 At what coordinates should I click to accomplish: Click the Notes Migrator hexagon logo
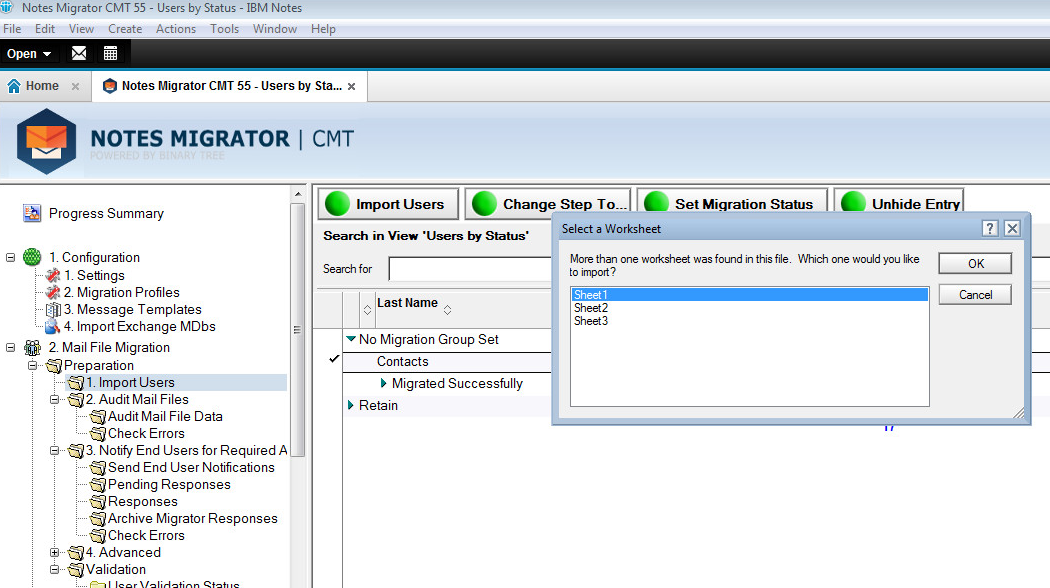46,141
